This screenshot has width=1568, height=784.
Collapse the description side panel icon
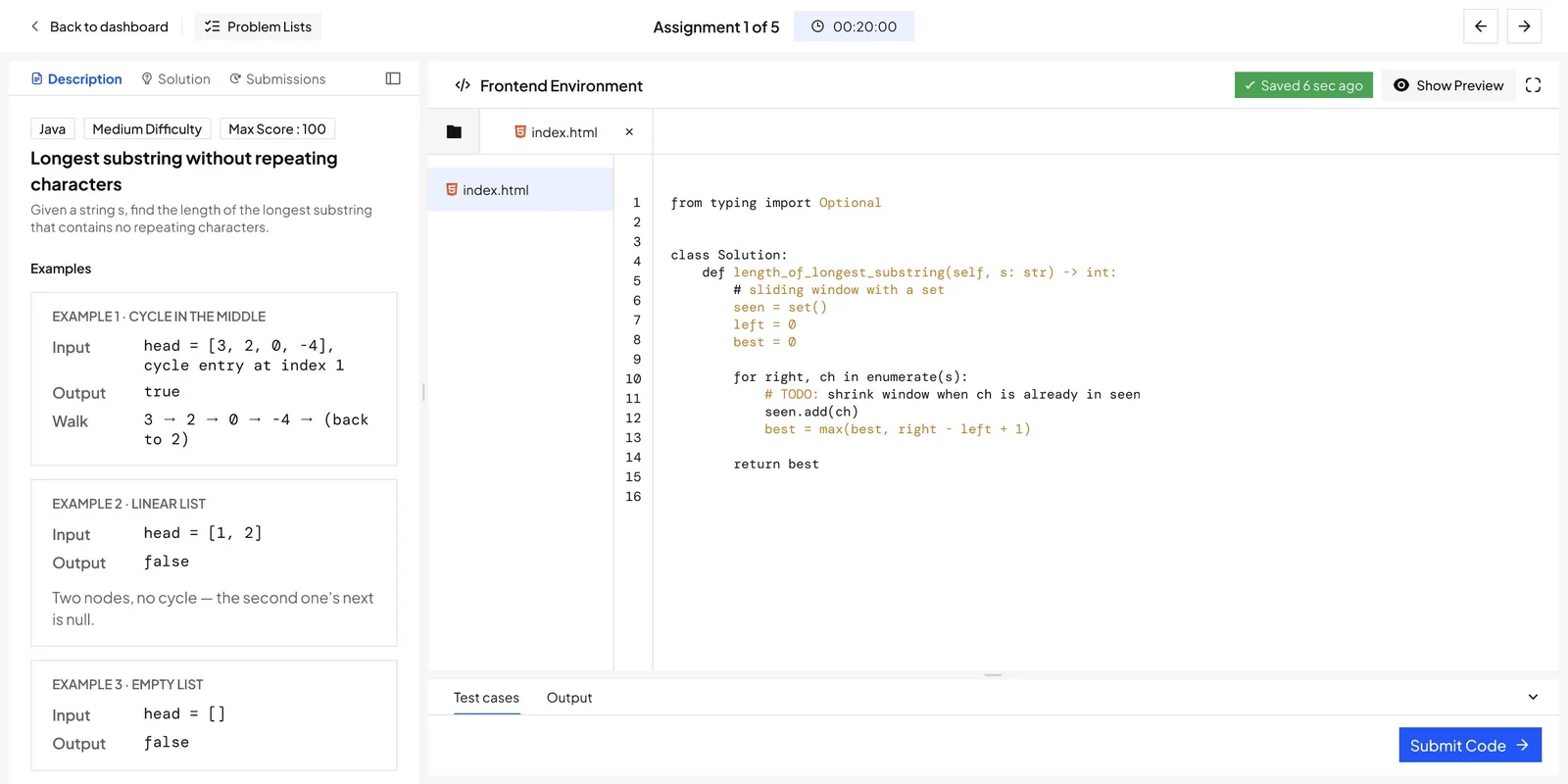click(393, 78)
